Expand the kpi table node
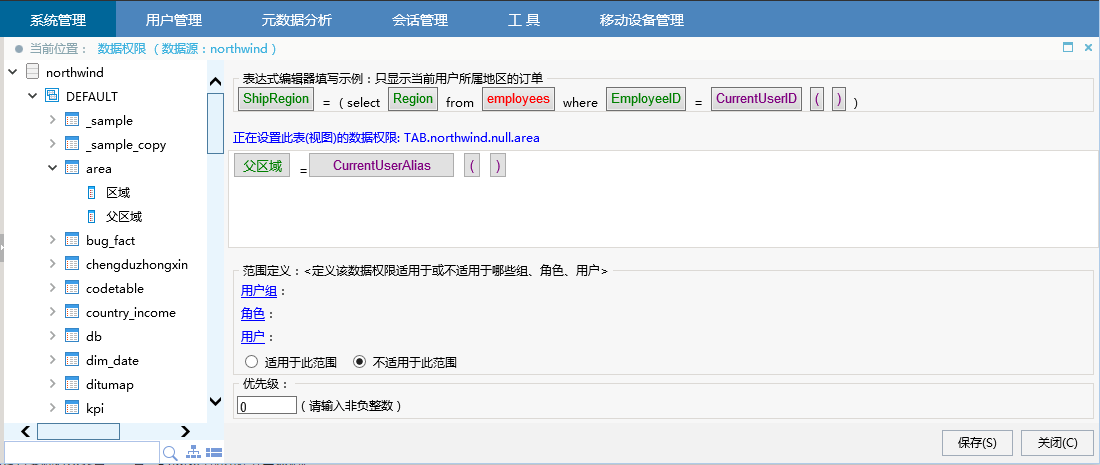1100x465 pixels. pyautogui.click(x=52, y=408)
